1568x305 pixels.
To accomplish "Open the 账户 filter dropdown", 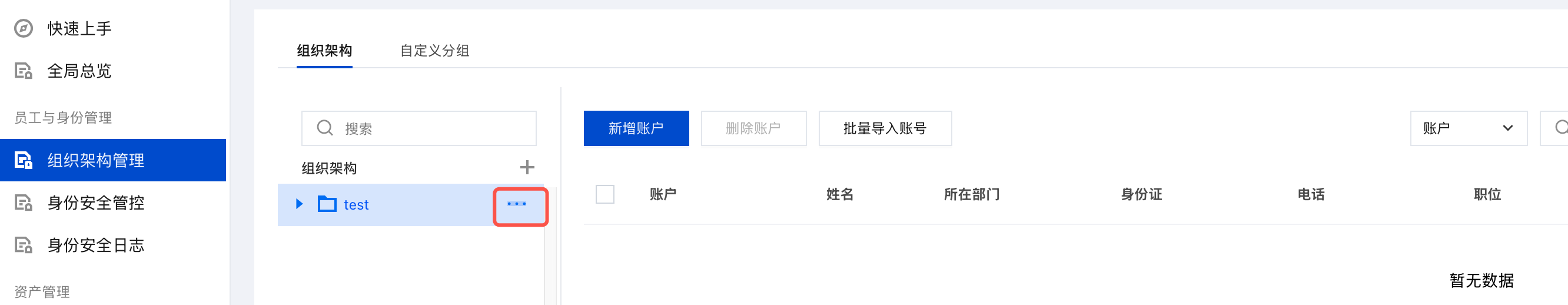I will (1467, 128).
